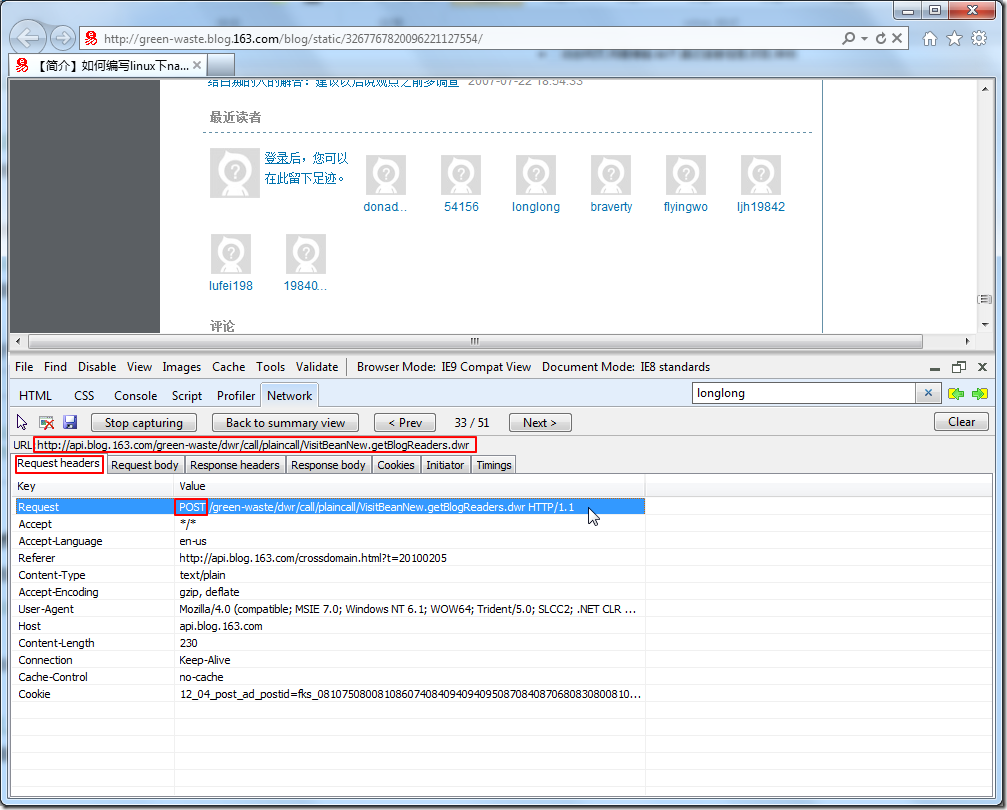The width and height of the screenshot is (1007, 810).
Task: Click the address bar search magnifier icon
Action: 848,38
